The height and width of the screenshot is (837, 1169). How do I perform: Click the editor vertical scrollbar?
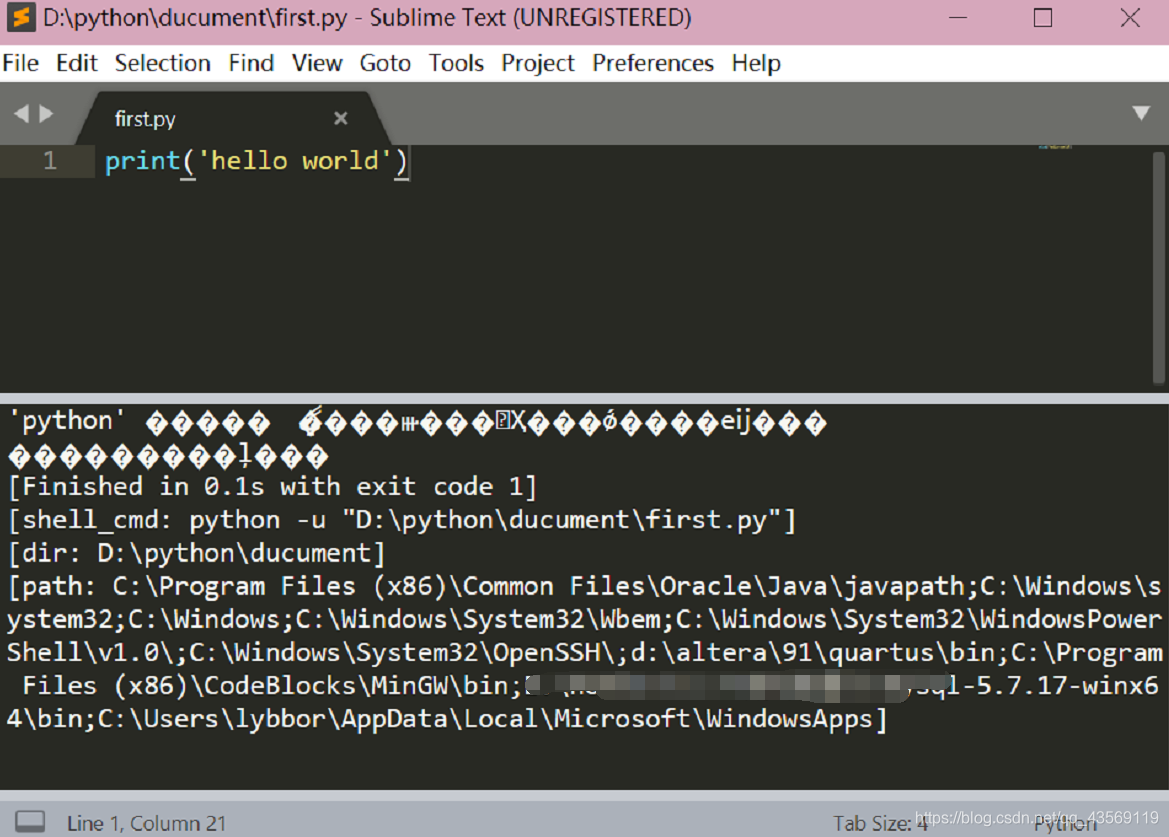tap(1159, 268)
